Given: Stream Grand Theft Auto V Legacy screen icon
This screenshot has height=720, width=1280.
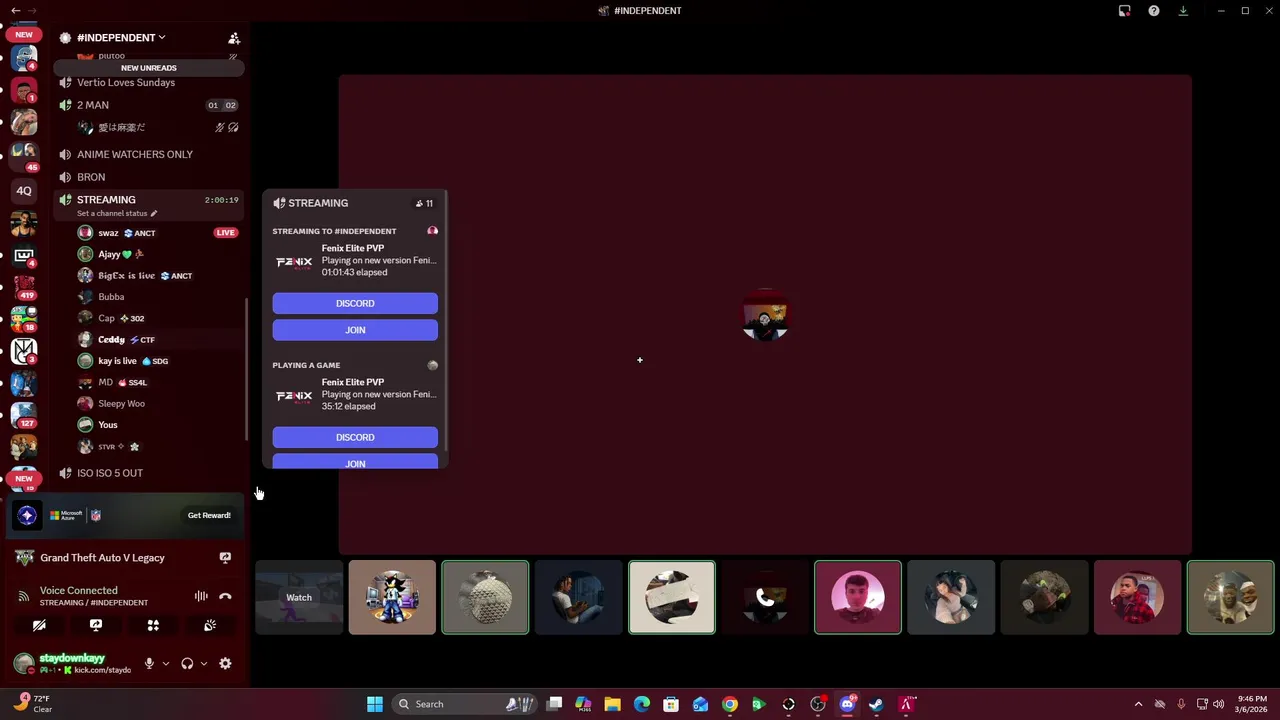Looking at the screenshot, I should 225,558.
